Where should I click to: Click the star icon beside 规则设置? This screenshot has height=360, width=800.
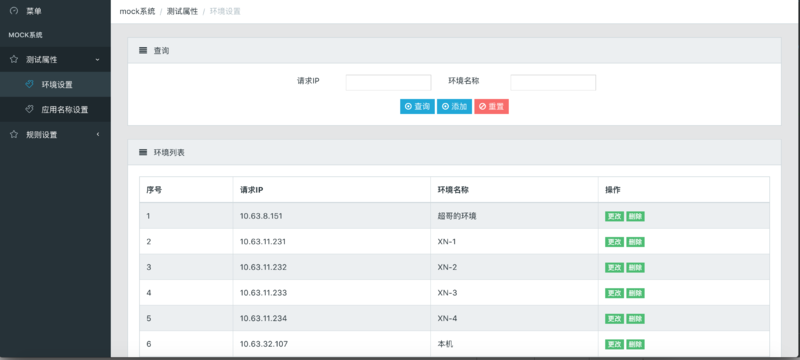14,135
